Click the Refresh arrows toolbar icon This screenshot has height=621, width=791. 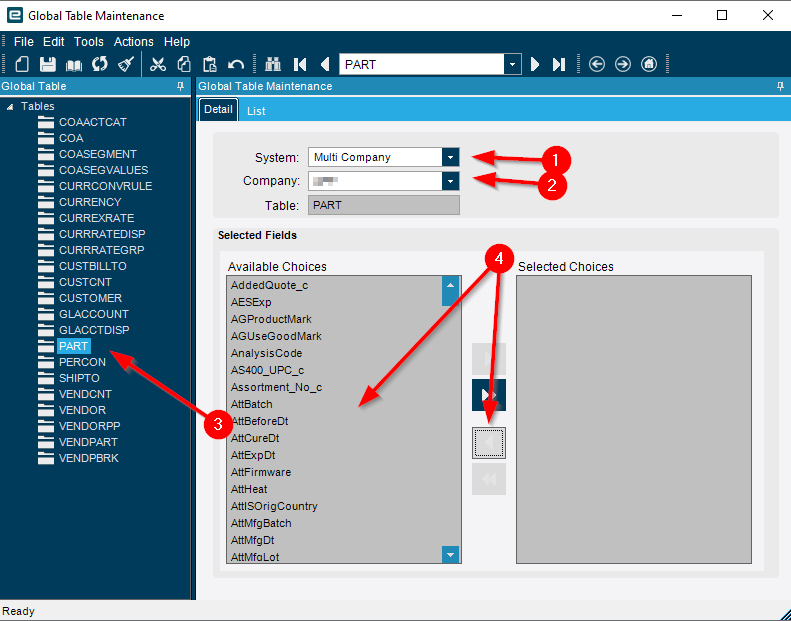99,64
